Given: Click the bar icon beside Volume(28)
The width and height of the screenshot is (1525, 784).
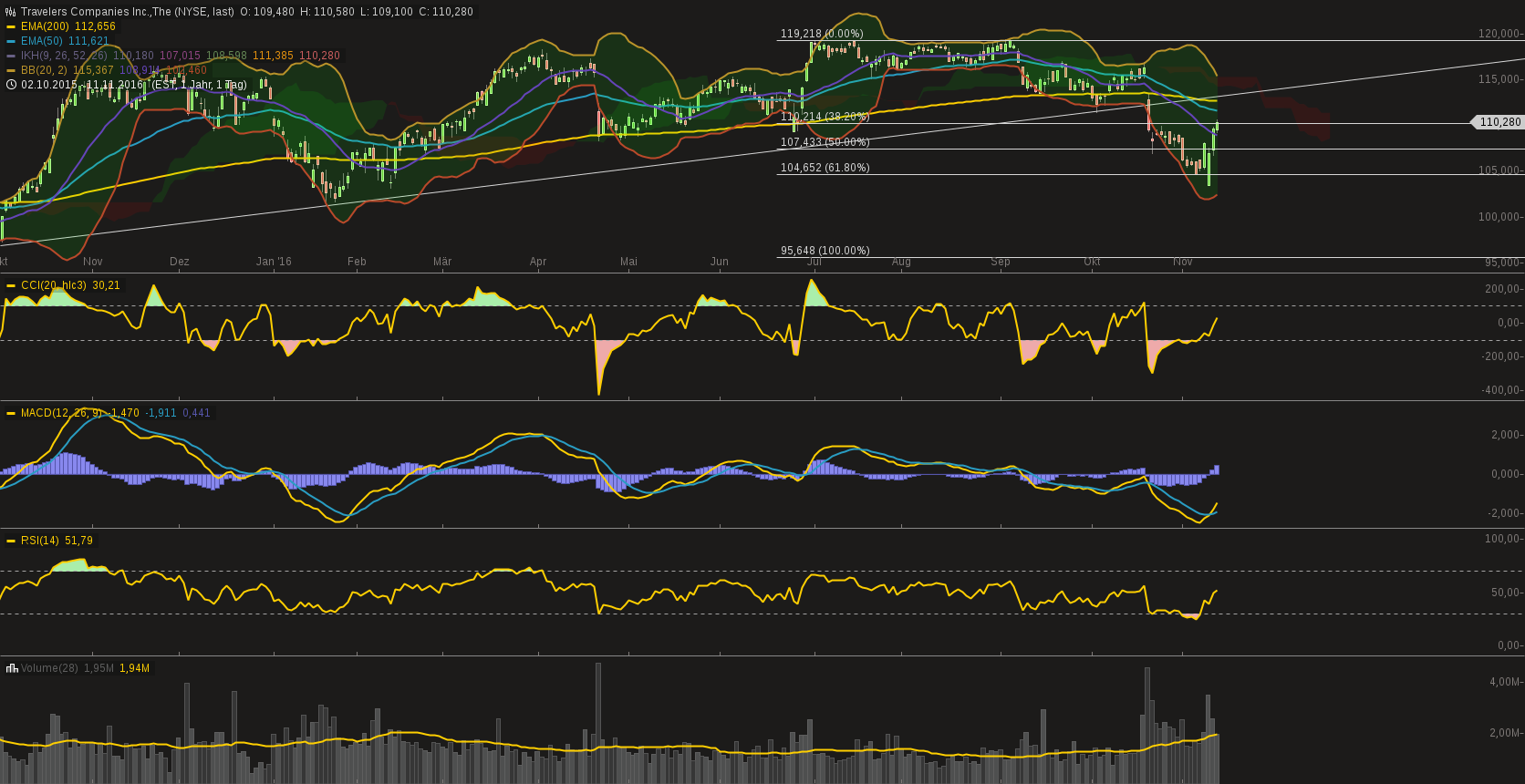Looking at the screenshot, I should click(12, 668).
